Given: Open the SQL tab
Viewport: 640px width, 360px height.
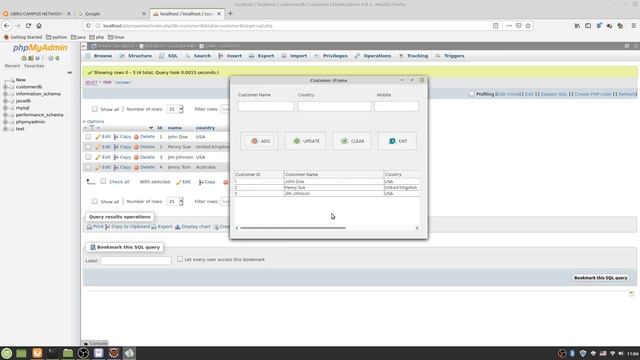Looking at the screenshot, I should (169, 56).
